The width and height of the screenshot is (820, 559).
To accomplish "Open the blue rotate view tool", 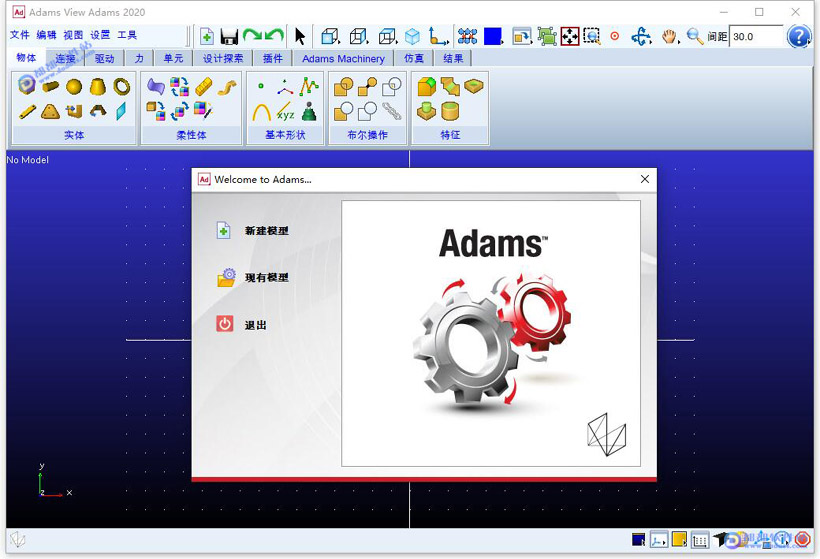I will [641, 36].
